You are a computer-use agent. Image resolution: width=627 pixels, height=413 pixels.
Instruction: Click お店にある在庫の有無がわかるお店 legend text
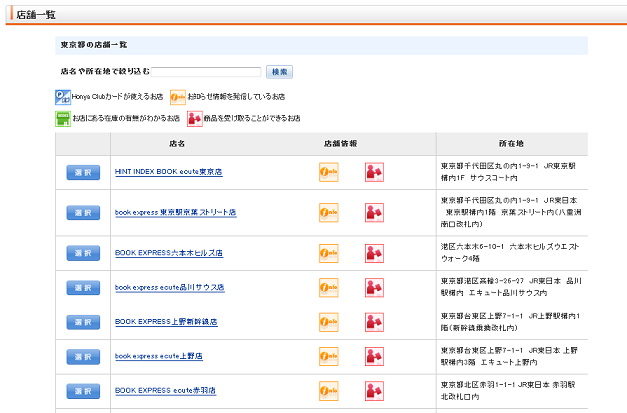coord(126,118)
